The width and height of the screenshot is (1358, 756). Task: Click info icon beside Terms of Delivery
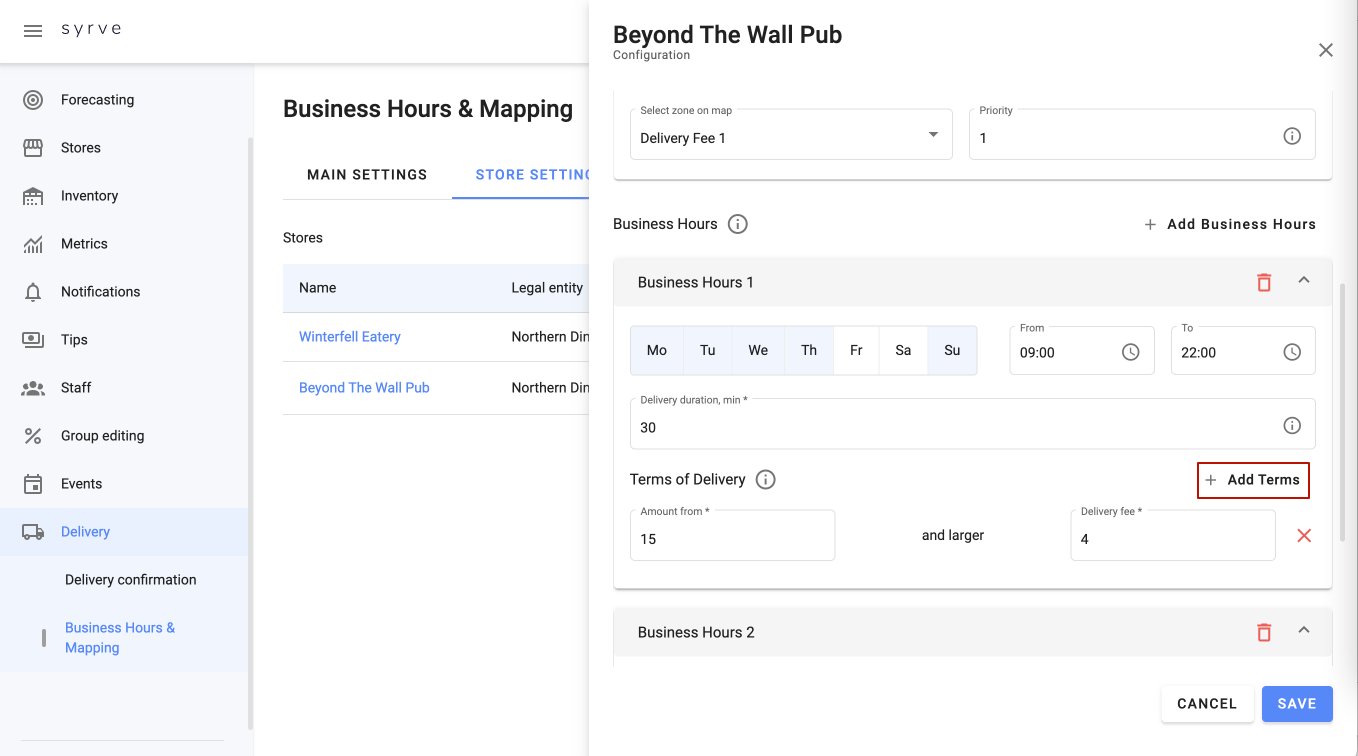pos(766,480)
